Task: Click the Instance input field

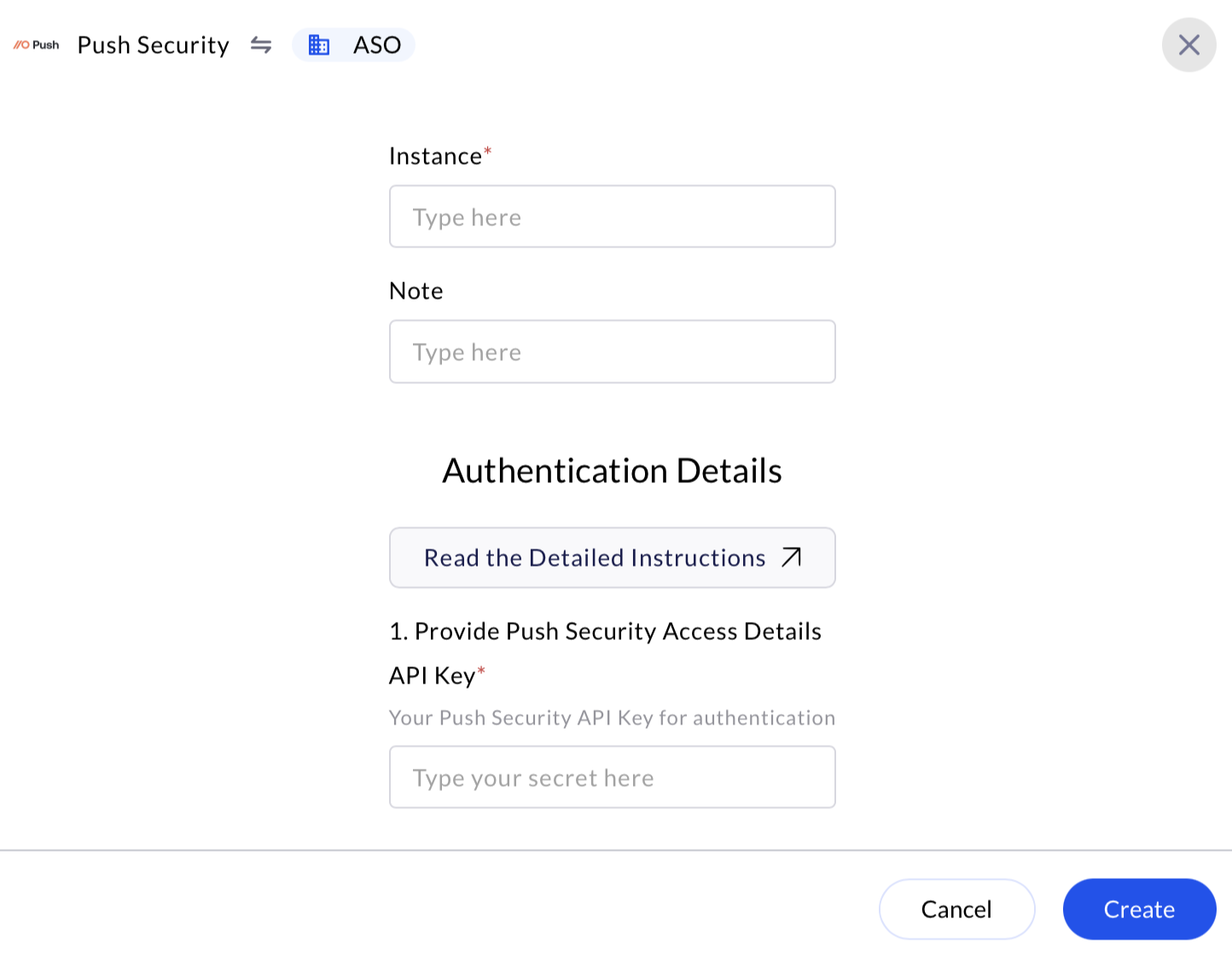Action: [612, 217]
